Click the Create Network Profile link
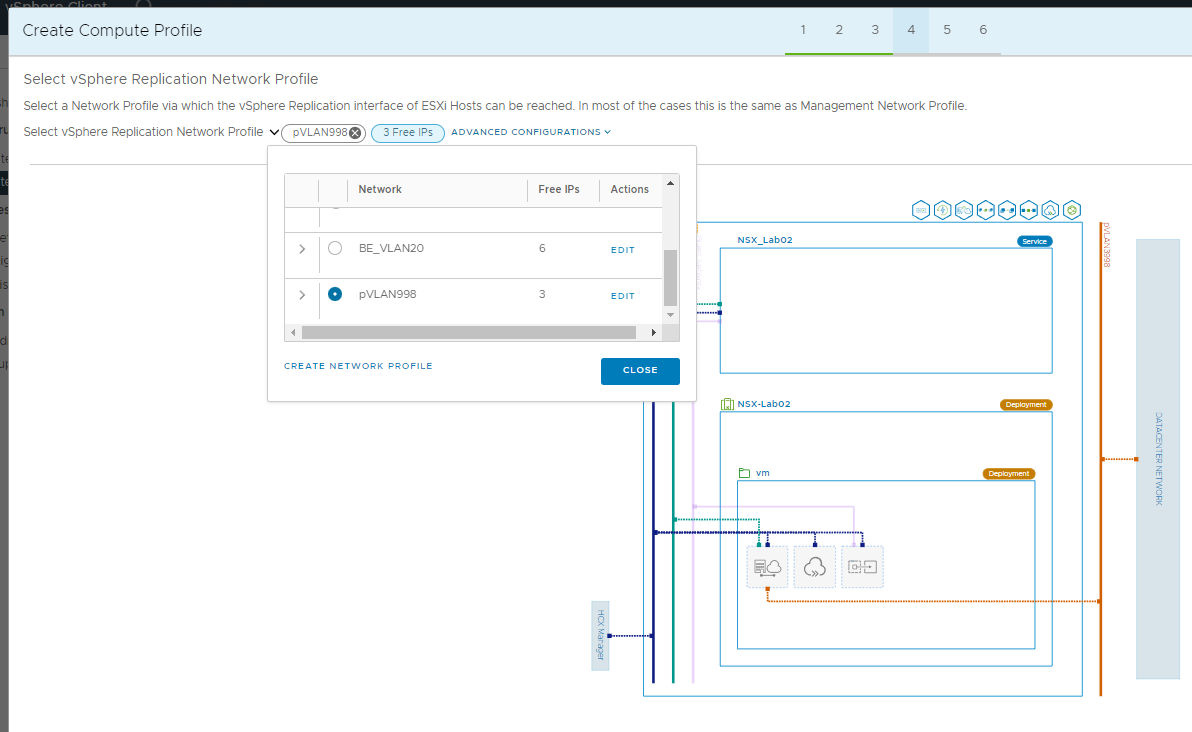This screenshot has width=1192, height=732. coord(358,366)
